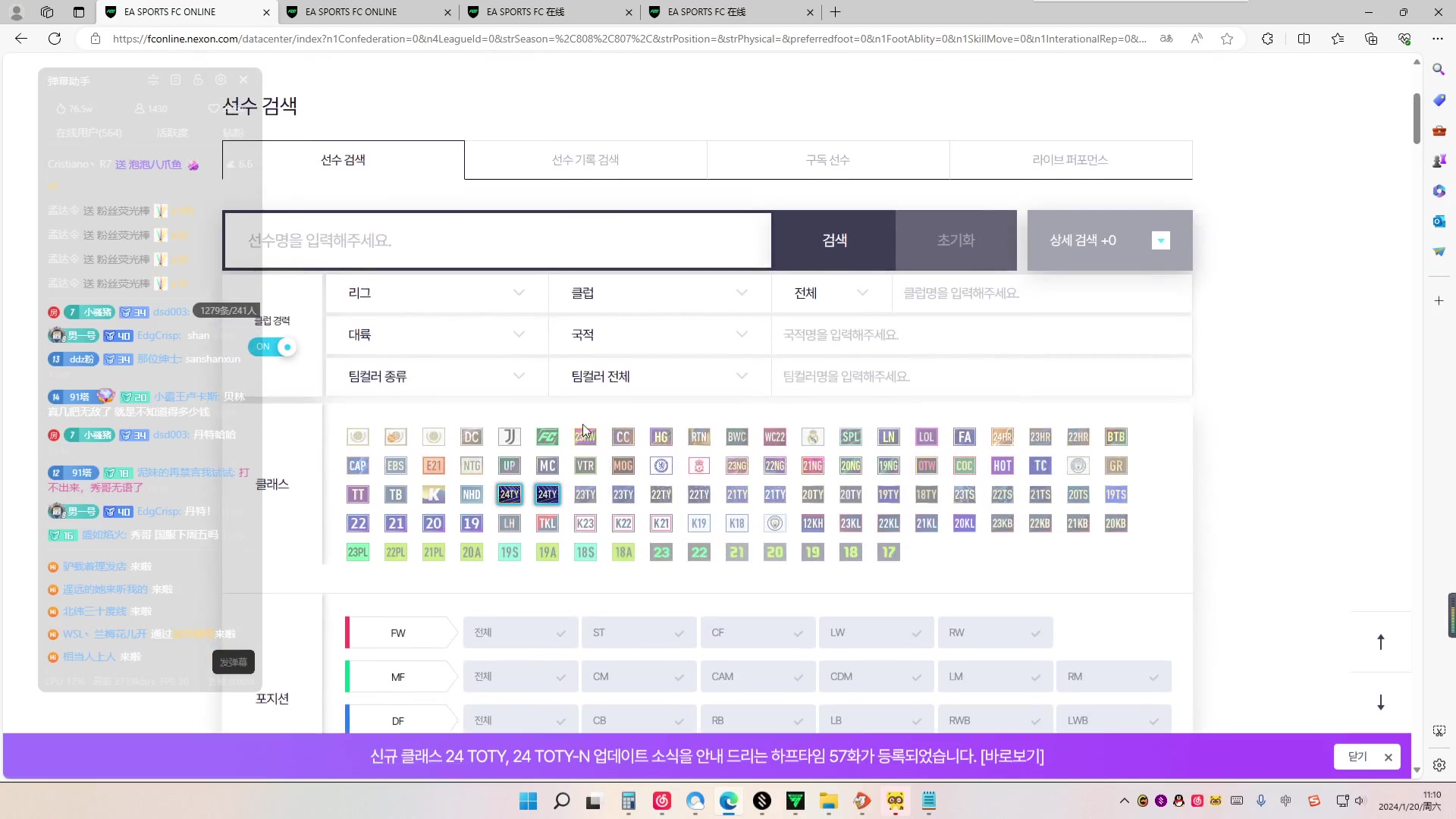1456x819 pixels.
Task: Expand the 클럽 club dropdown
Action: 660,293
